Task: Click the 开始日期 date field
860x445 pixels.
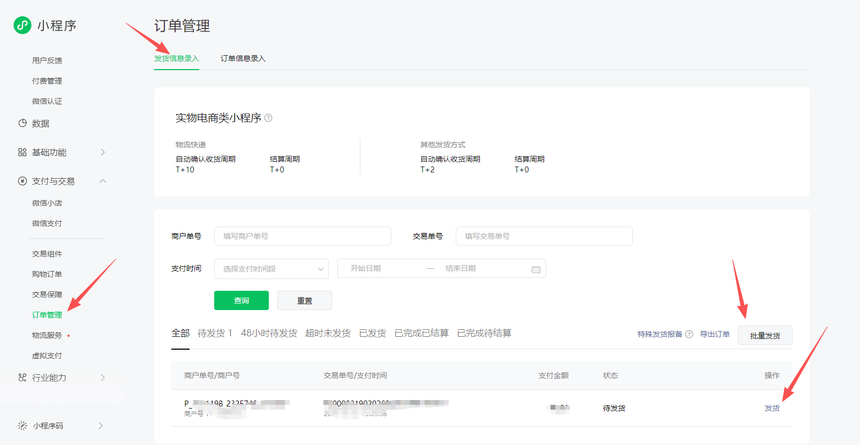Action: coord(366,269)
